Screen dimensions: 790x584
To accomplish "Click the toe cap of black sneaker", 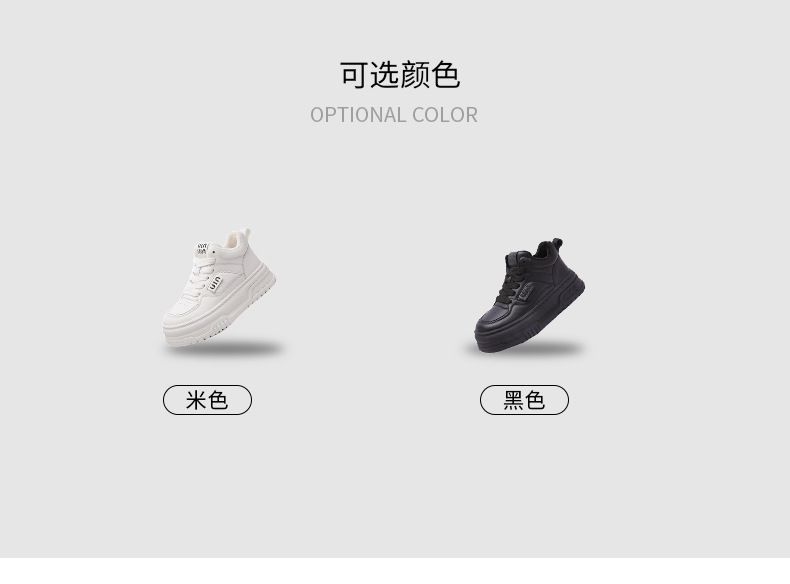I will tap(489, 322).
